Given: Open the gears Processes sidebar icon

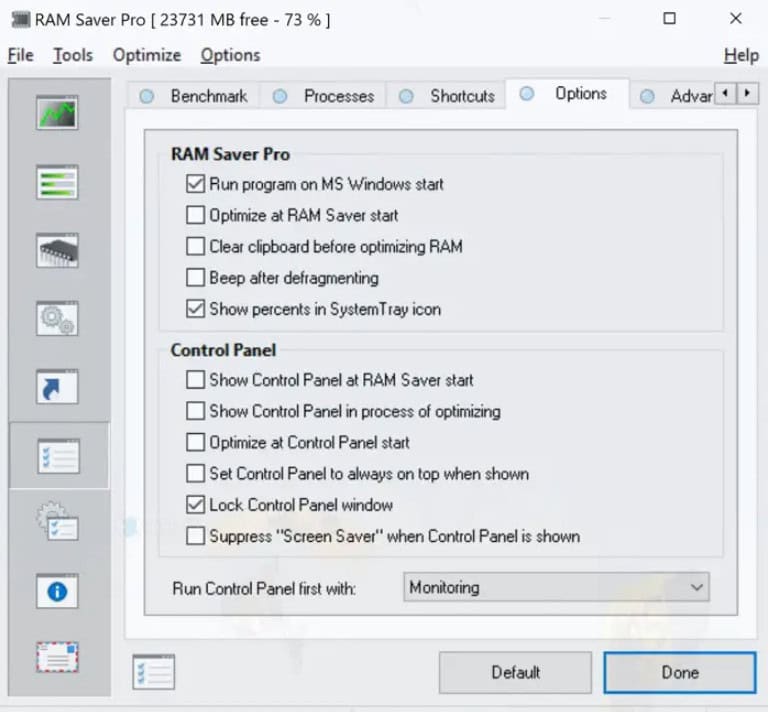Looking at the screenshot, I should (x=57, y=318).
